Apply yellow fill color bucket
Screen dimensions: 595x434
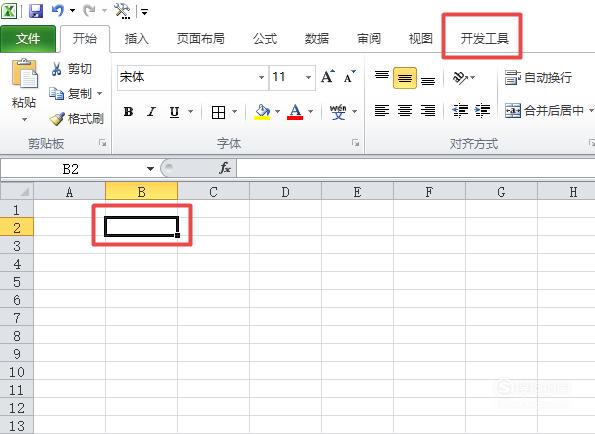tap(262, 112)
